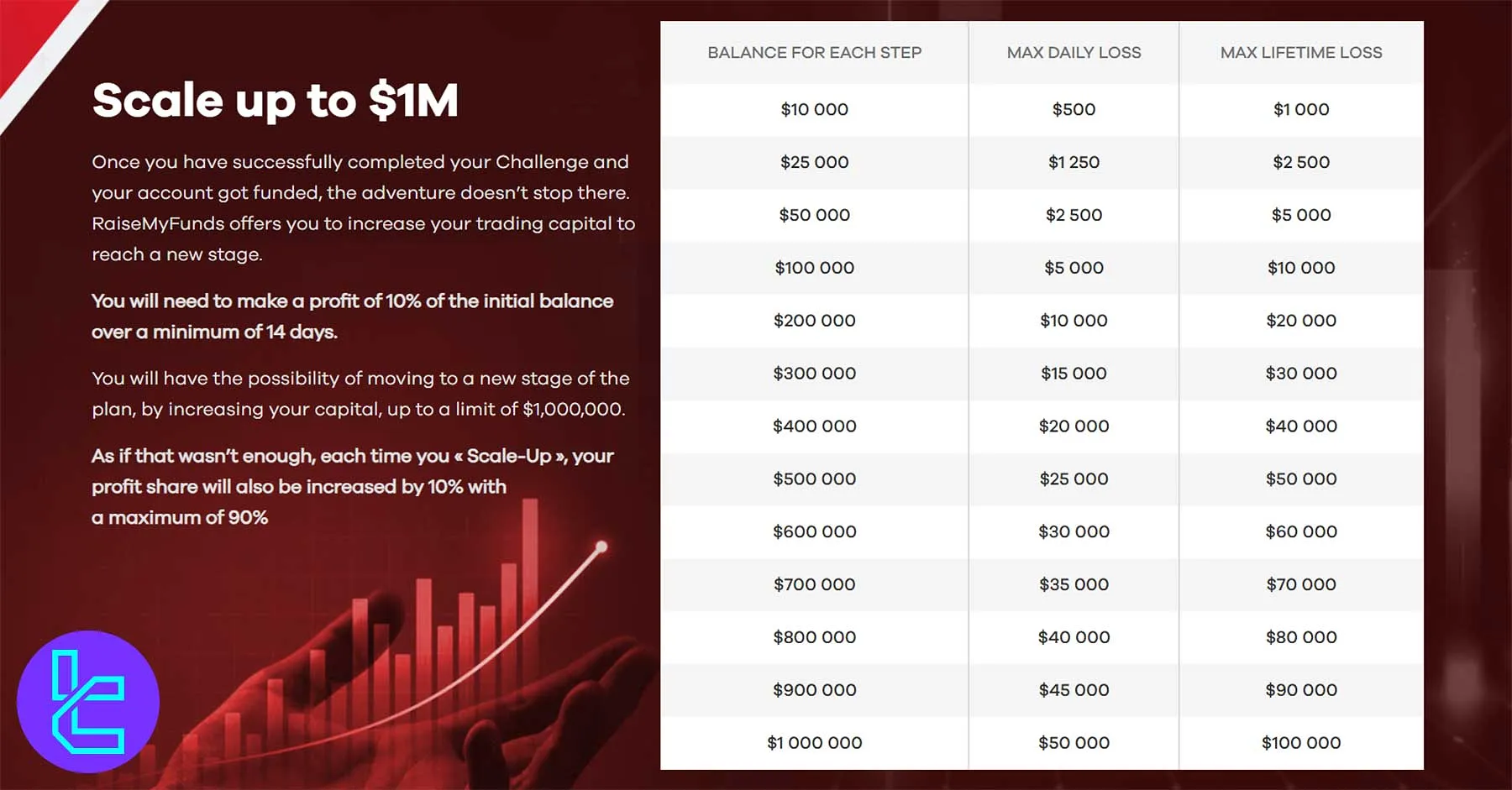Click the "Max Lifetime Loss" column header

coord(1300,52)
